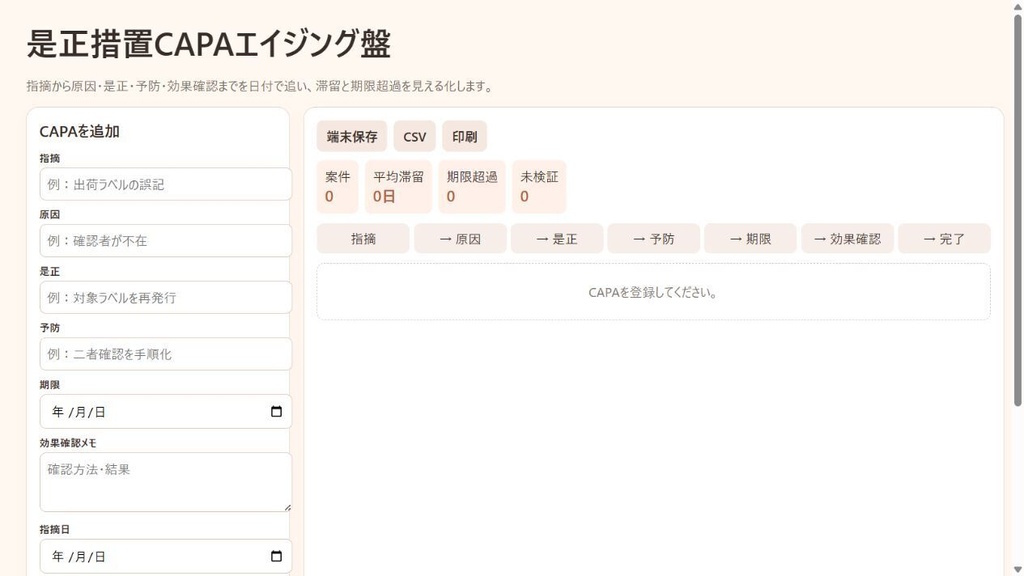This screenshot has width=1024, height=576.
Task: Click the textarea resize grip in 効果確認メモ
Action: pyautogui.click(x=287, y=507)
